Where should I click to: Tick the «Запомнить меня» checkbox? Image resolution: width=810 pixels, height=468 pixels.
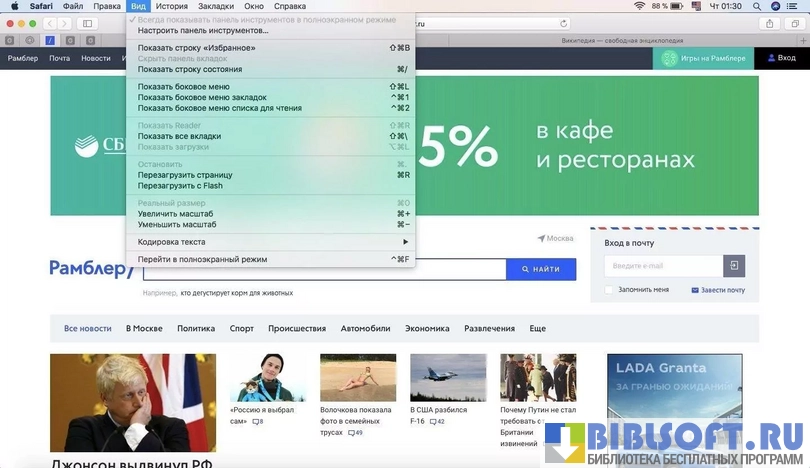coord(609,290)
